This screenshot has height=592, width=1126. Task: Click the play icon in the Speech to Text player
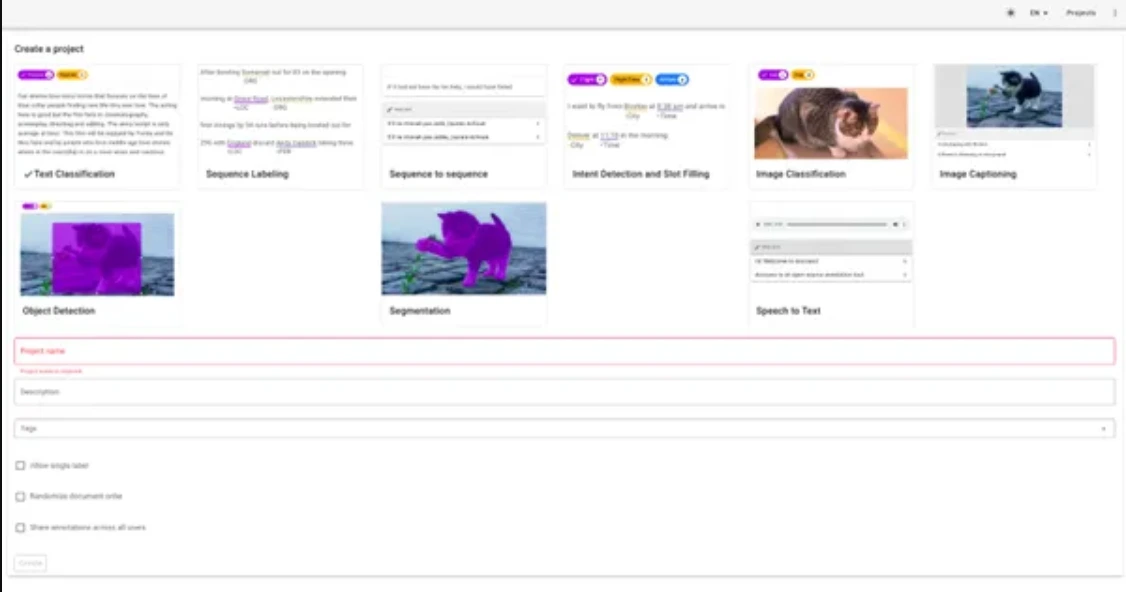tap(758, 224)
